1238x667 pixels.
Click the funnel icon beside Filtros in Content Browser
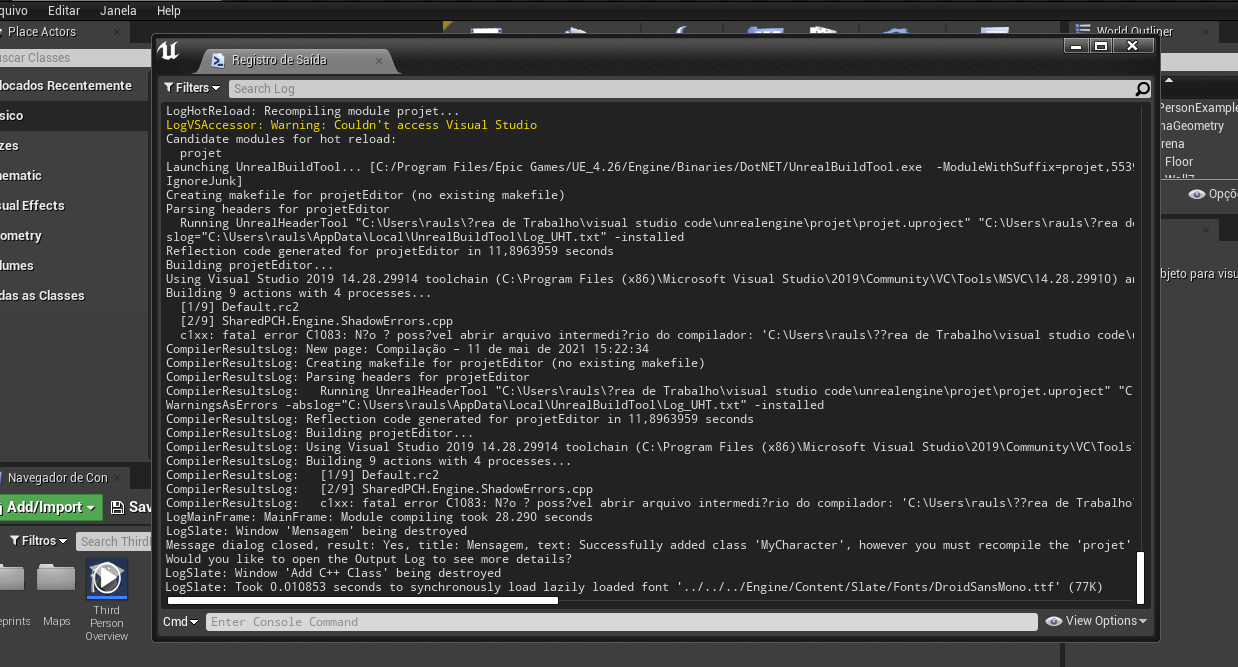[x=15, y=541]
